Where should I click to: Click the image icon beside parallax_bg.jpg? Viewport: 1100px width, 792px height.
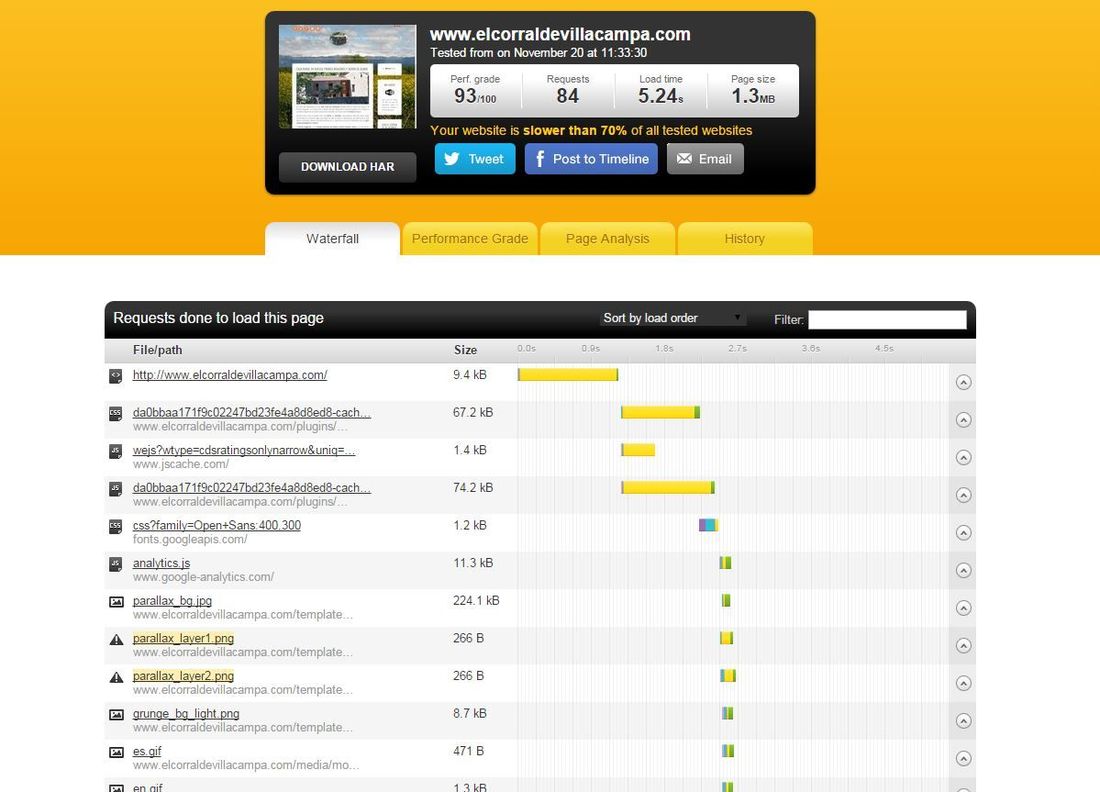[116, 602]
